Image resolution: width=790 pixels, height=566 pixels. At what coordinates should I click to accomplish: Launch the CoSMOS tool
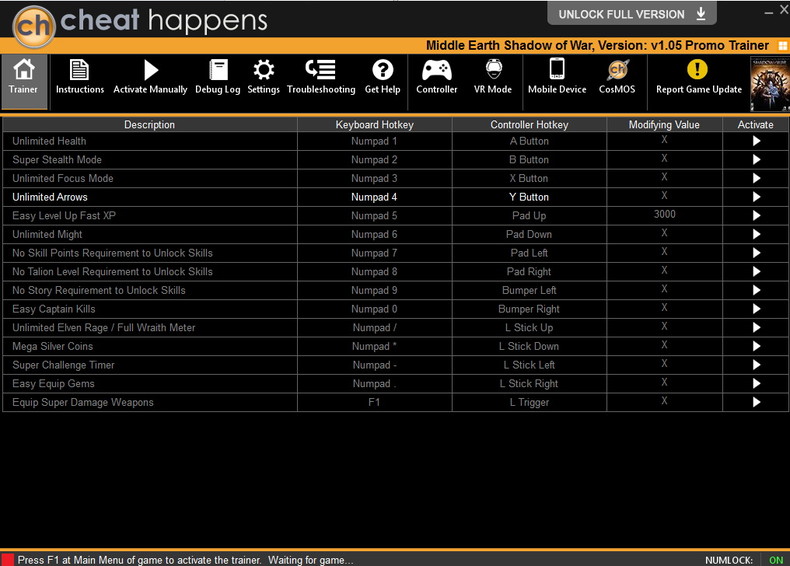(617, 77)
